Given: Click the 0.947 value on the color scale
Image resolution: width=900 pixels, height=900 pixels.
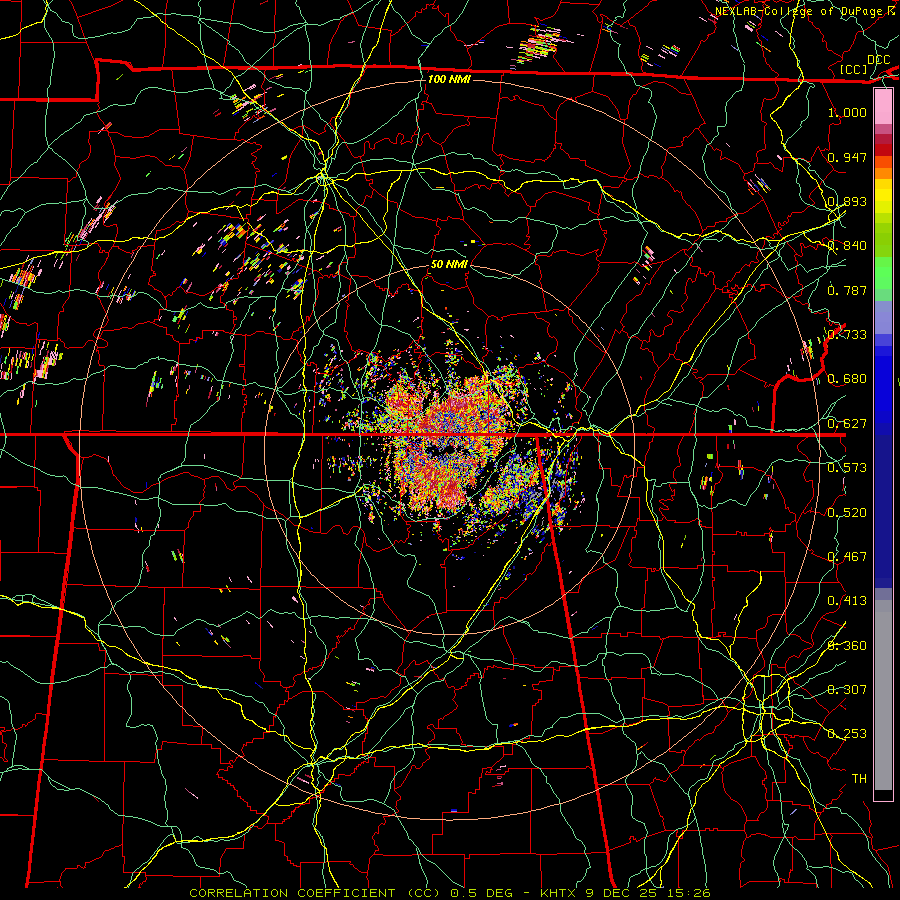Looking at the screenshot, I should (x=847, y=157).
